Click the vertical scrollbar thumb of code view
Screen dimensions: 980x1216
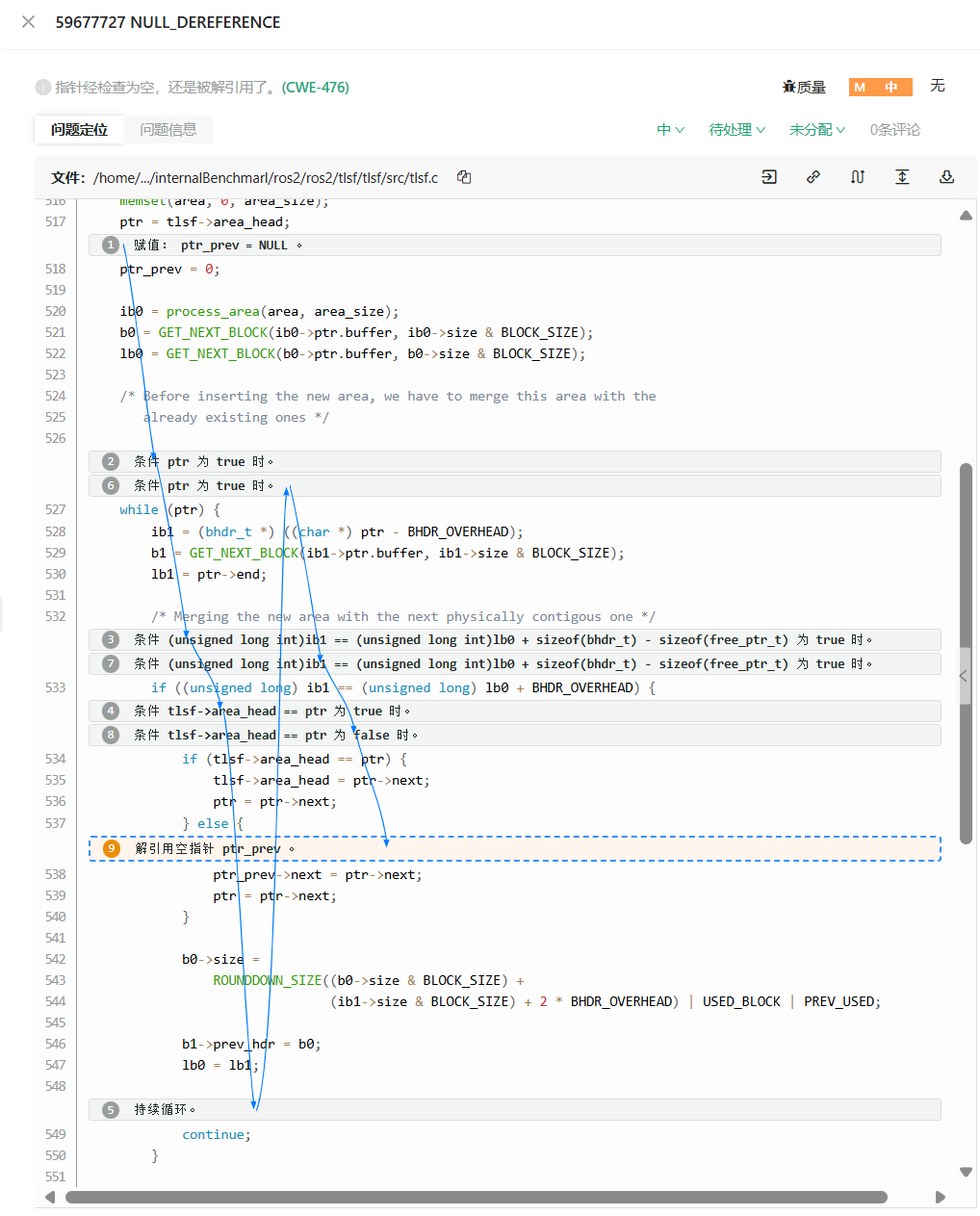tap(967, 654)
